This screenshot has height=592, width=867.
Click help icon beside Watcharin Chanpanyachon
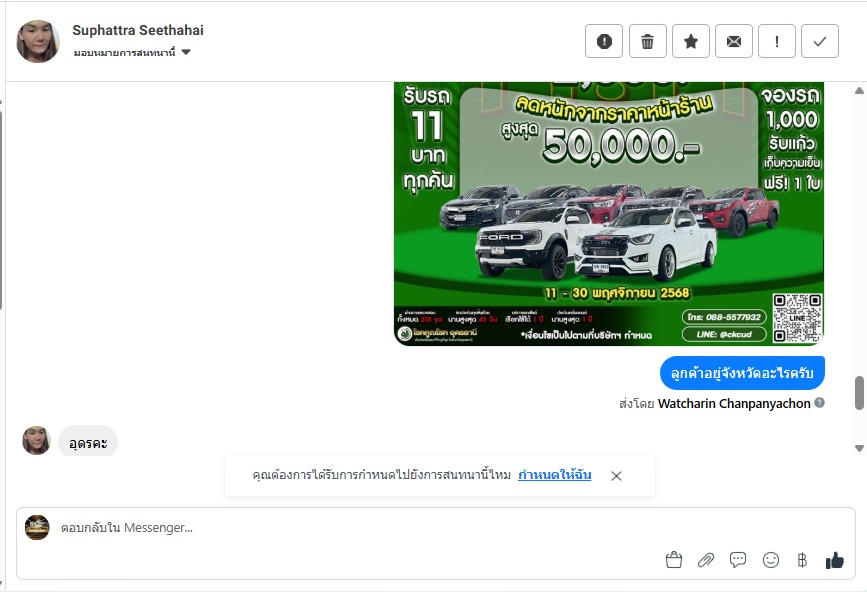tap(819, 403)
